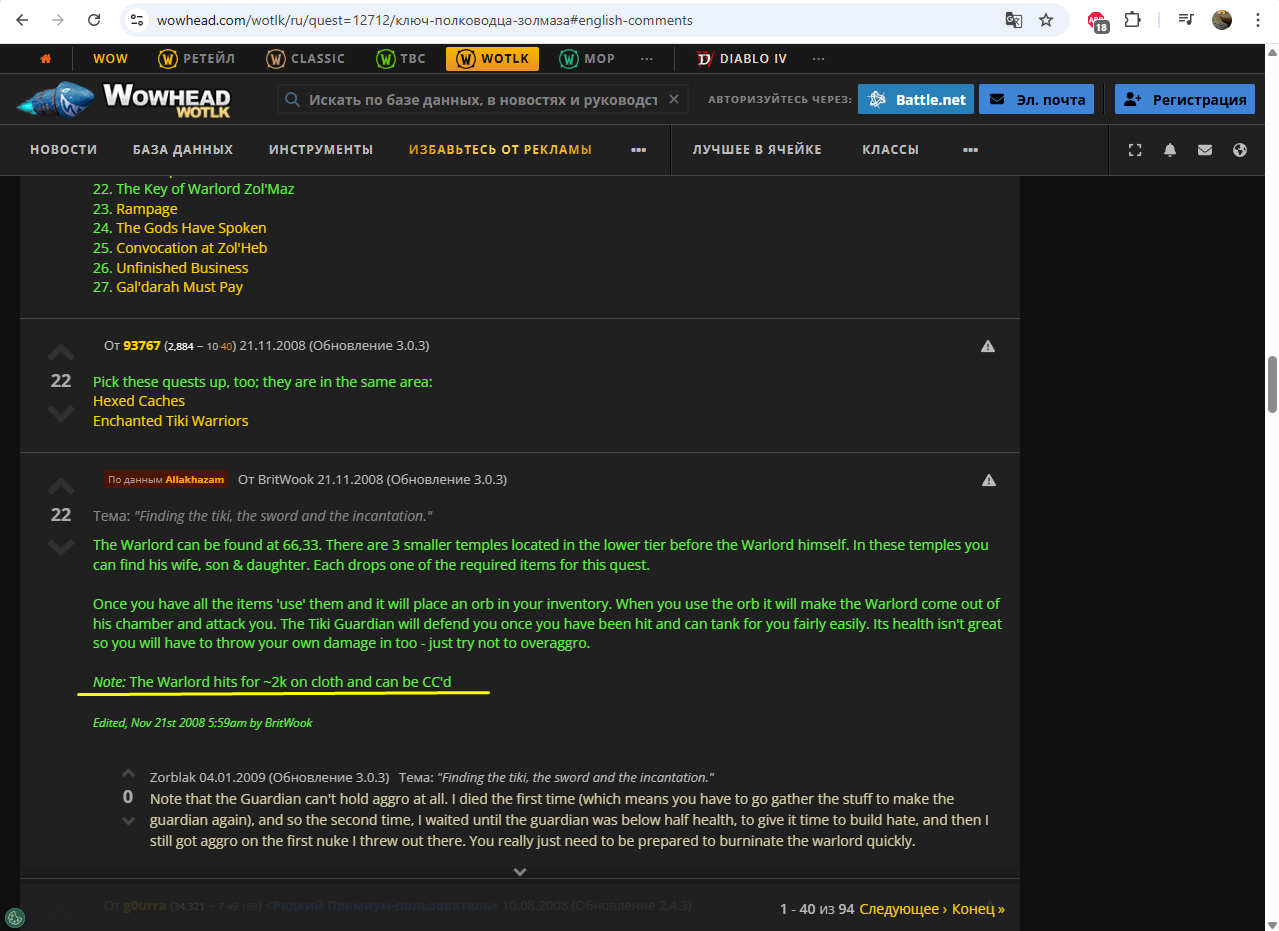Click the home icon in the top site bar
Image resolution: width=1279 pixels, height=931 pixels.
pyautogui.click(x=45, y=59)
